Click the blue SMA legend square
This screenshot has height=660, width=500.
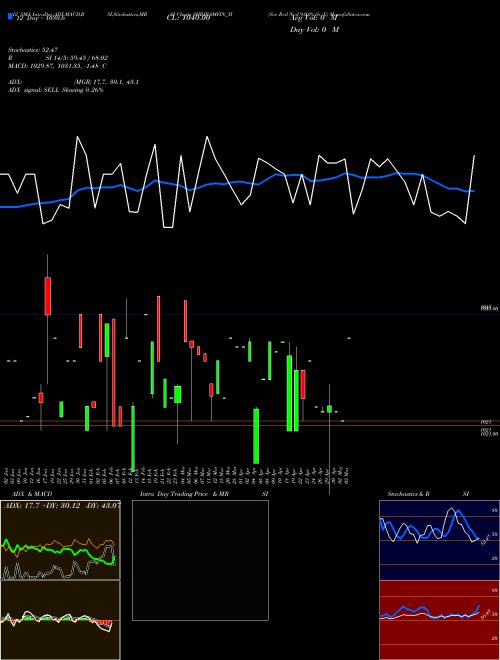point(10,16)
